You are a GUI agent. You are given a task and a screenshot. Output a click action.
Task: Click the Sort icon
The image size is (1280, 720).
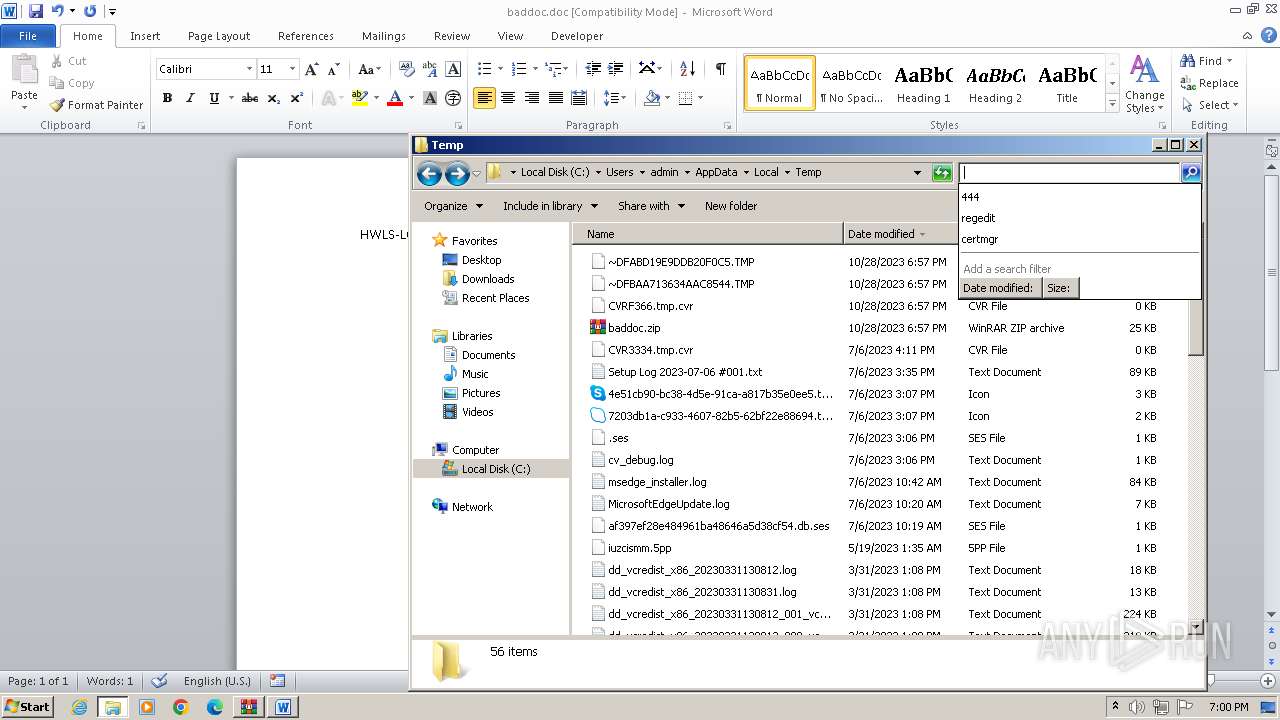[687, 69]
